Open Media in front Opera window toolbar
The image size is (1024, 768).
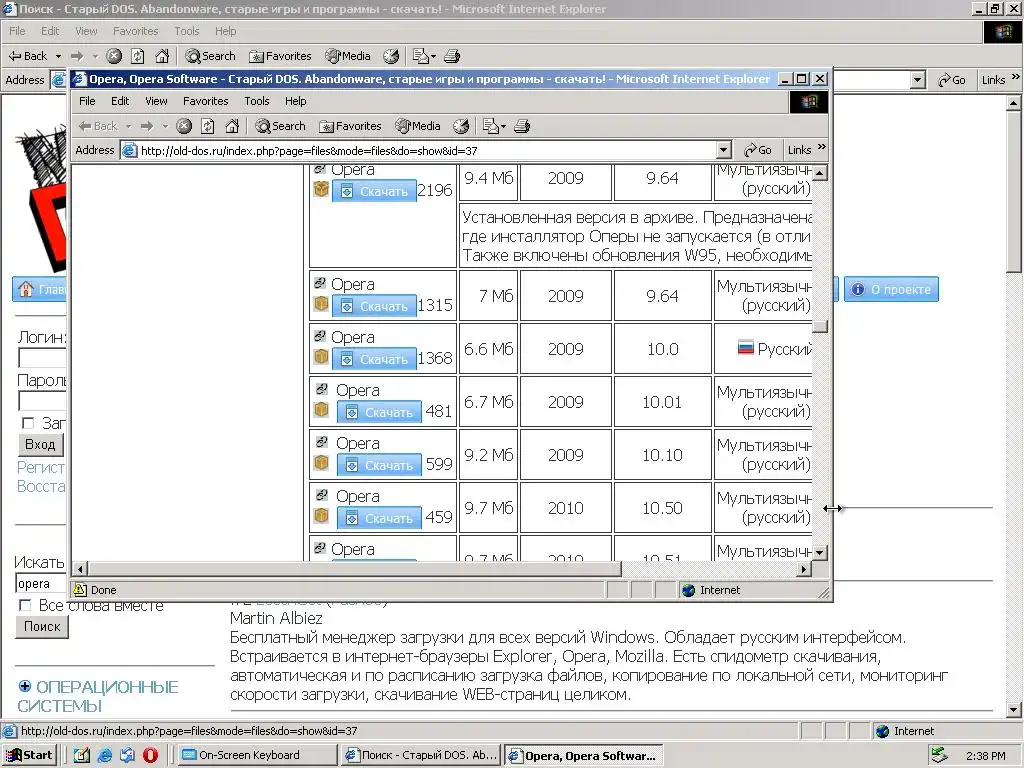point(418,126)
